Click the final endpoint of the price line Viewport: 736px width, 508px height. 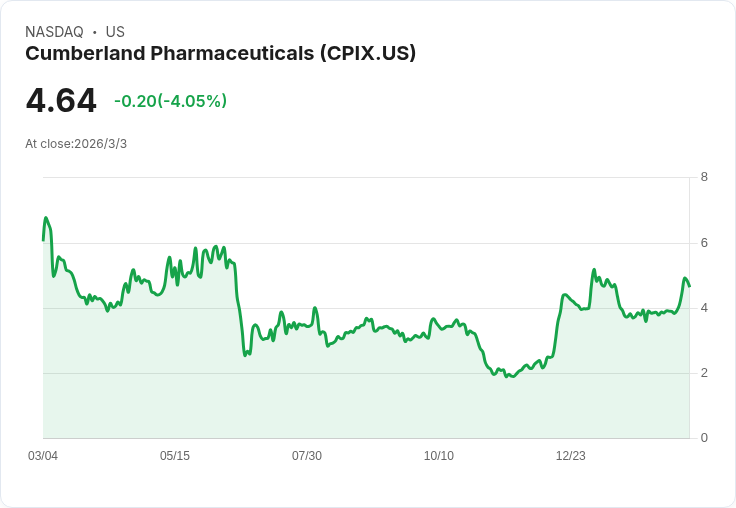(689, 287)
